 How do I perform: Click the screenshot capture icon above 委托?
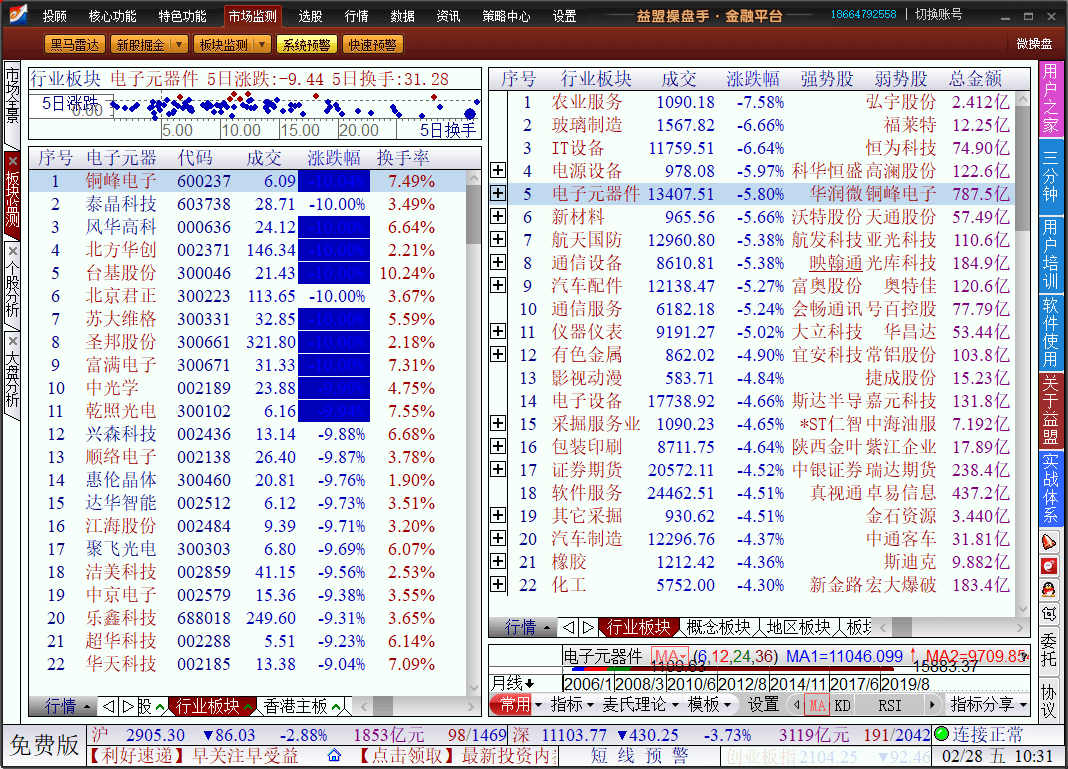[1049, 613]
